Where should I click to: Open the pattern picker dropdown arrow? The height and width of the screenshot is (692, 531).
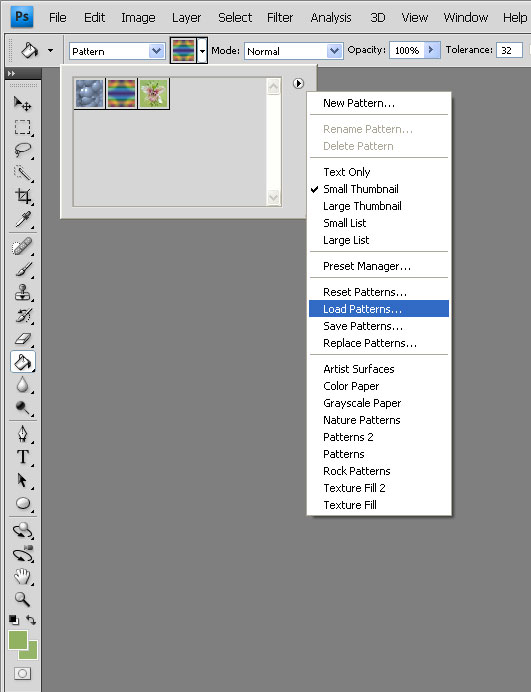(x=202, y=51)
